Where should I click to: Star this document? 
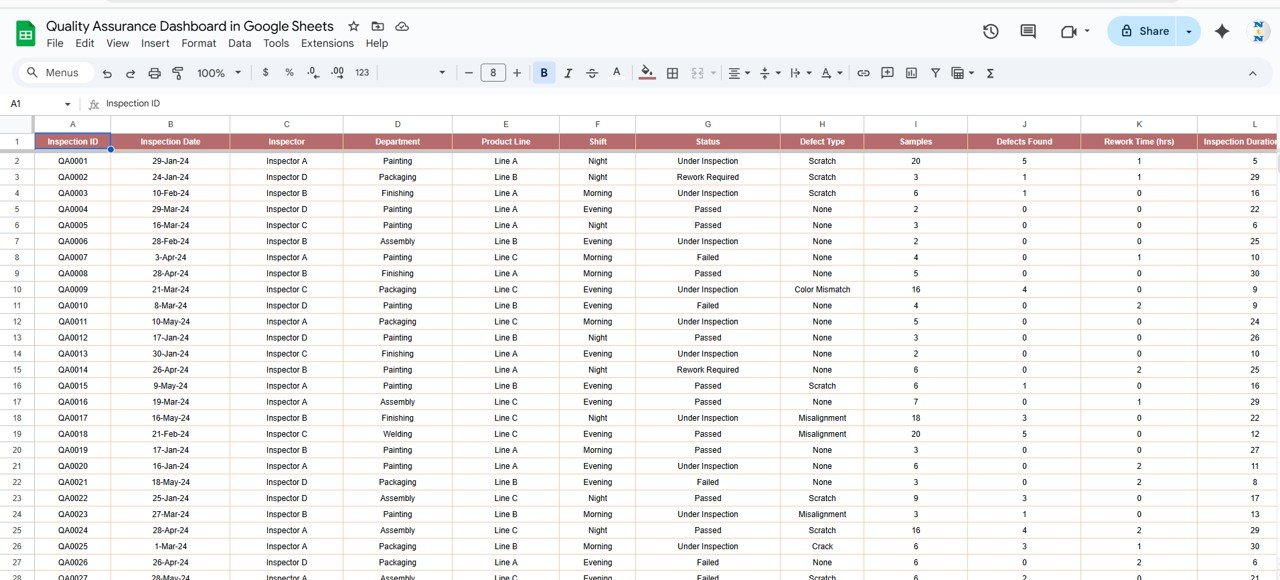tap(353, 26)
